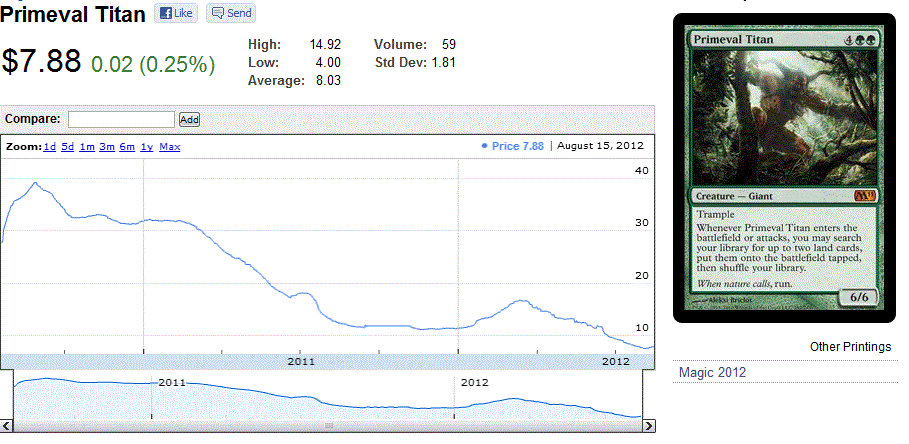909x444 pixels.
Task: Click the 2011 marker in the overview timeline
Action: (172, 383)
